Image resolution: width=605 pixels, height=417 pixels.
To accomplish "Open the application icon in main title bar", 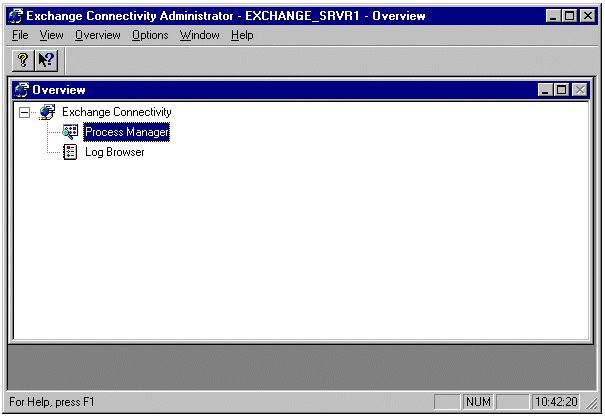I will pyautogui.click(x=15, y=16).
